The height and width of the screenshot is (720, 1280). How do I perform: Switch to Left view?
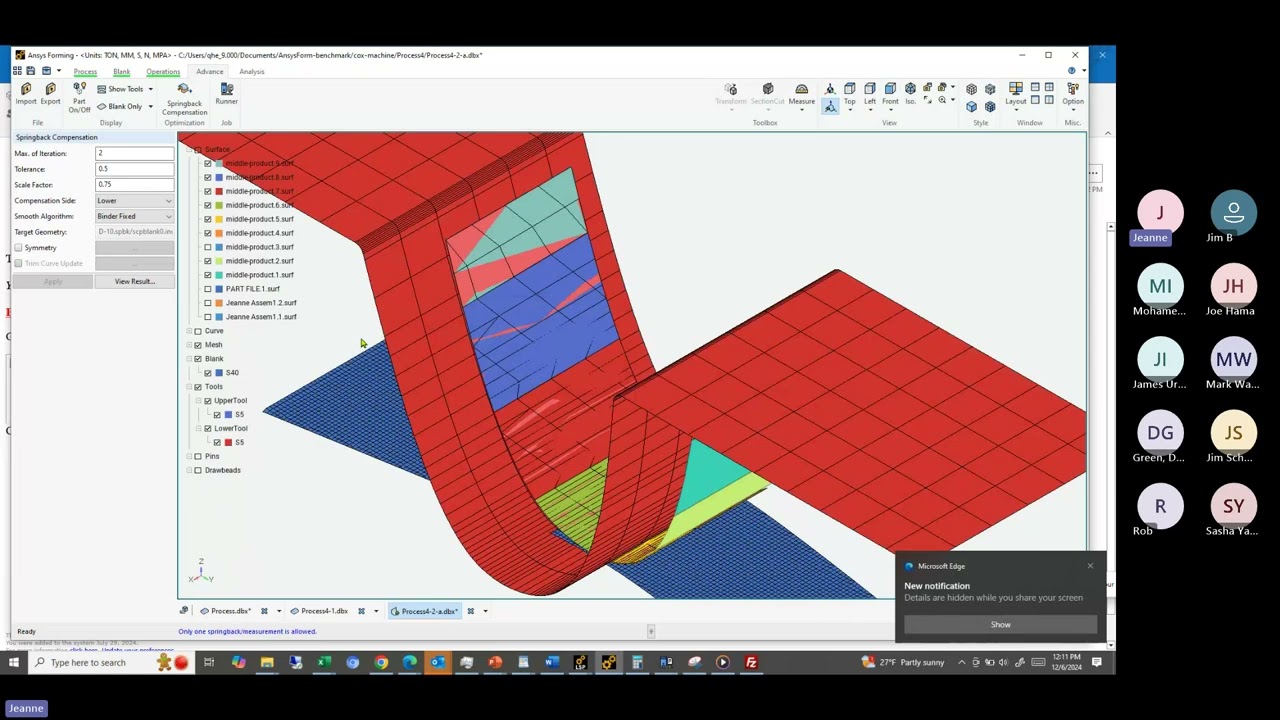pyautogui.click(x=869, y=94)
